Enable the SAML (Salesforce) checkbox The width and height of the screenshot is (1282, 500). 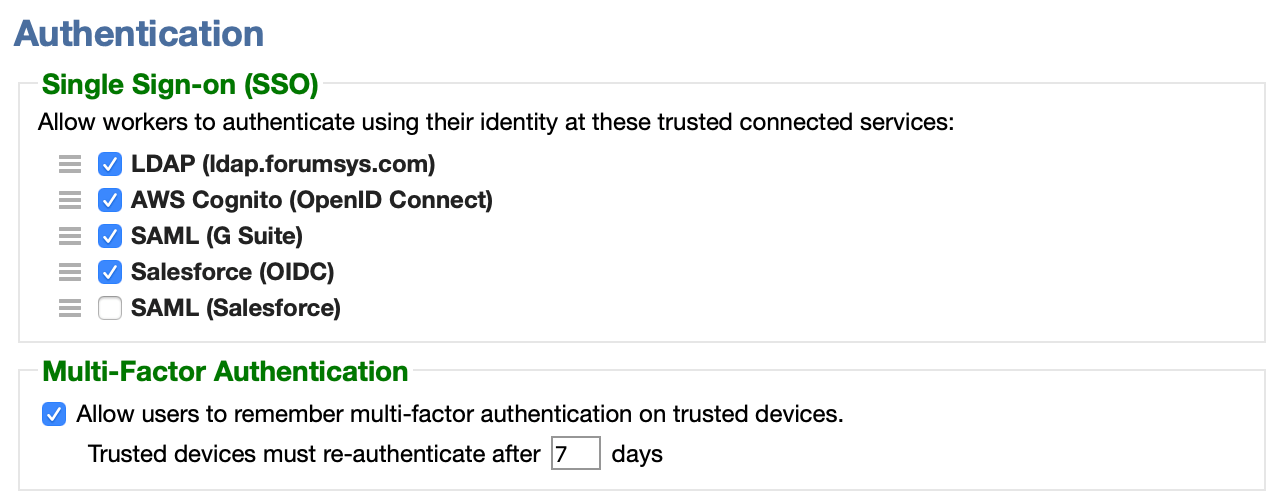pyautogui.click(x=110, y=308)
